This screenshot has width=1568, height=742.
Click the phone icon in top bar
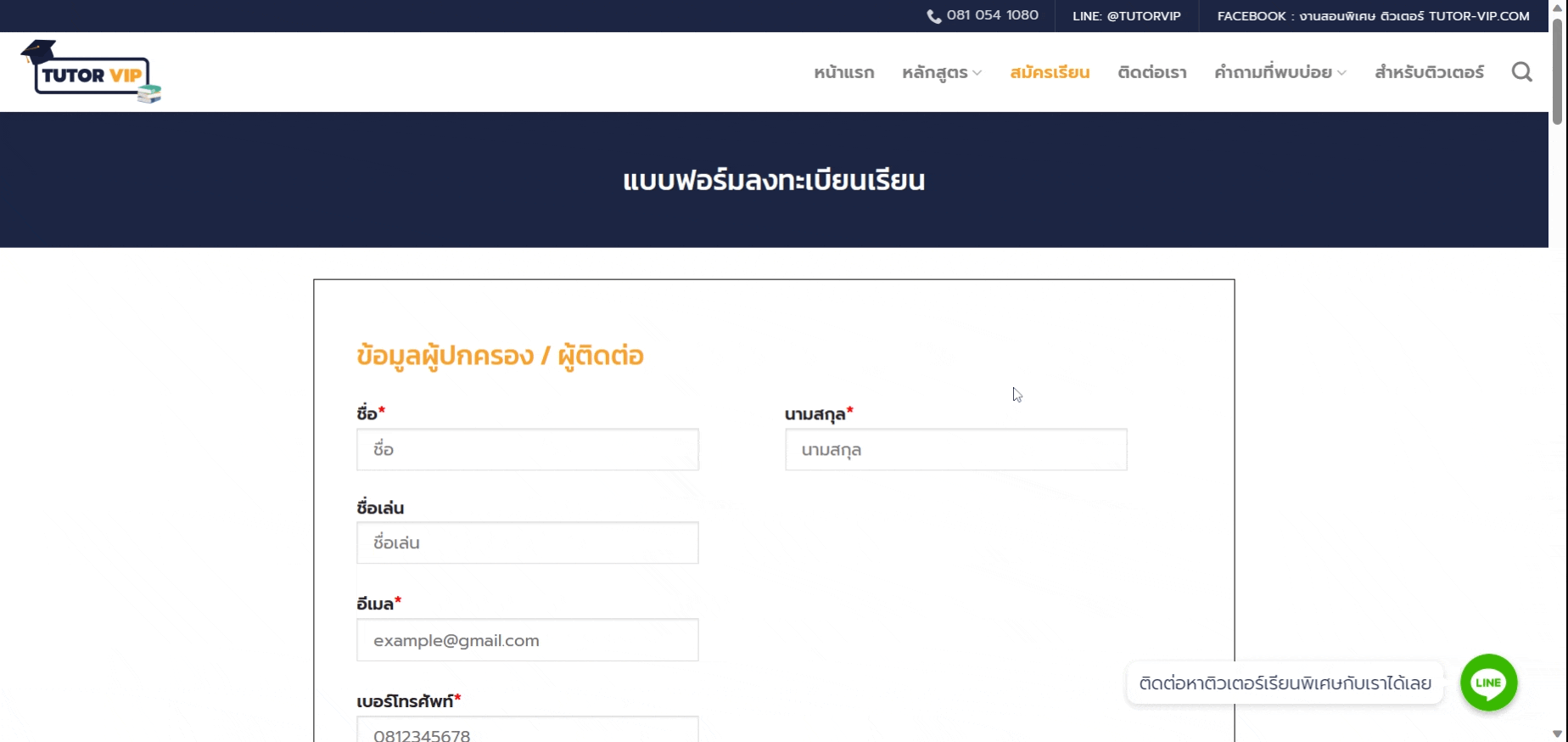[x=933, y=16]
